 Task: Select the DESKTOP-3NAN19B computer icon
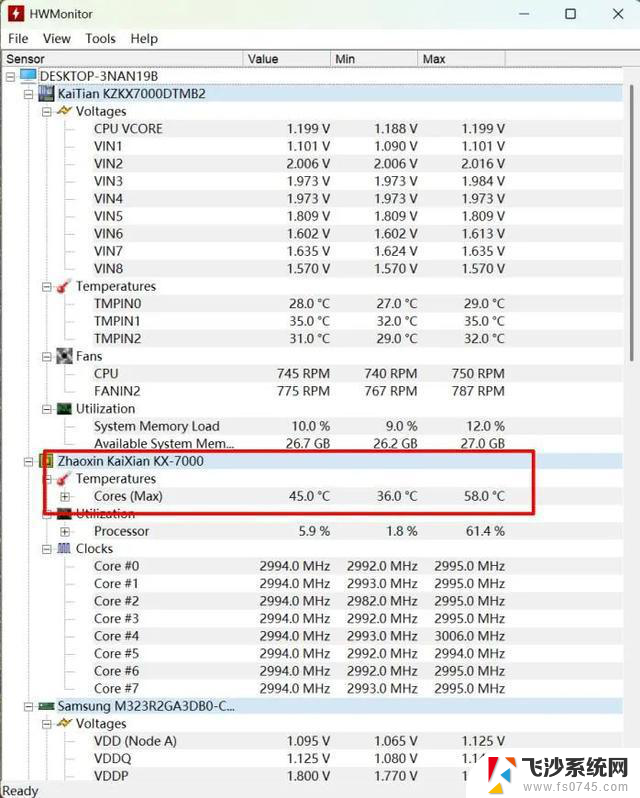click(x=28, y=76)
